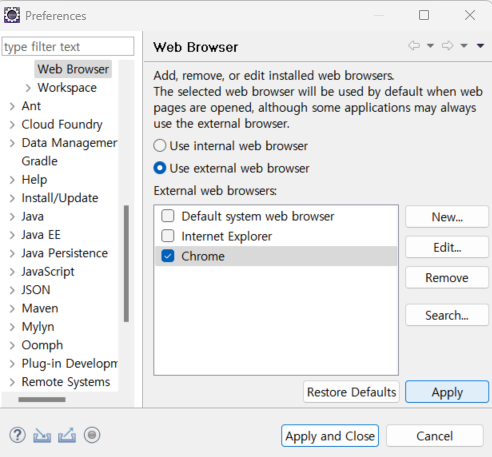The width and height of the screenshot is (492, 457).
Task: Expand the Java Persistence node
Action: coord(12,253)
